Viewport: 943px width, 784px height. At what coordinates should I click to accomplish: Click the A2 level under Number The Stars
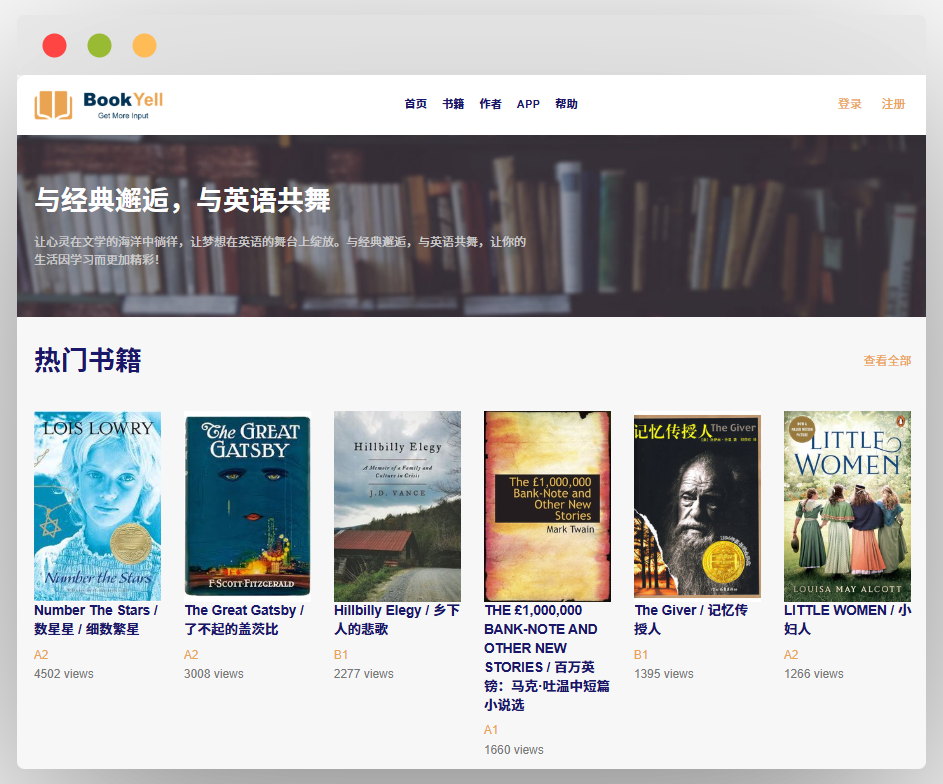(x=41, y=655)
